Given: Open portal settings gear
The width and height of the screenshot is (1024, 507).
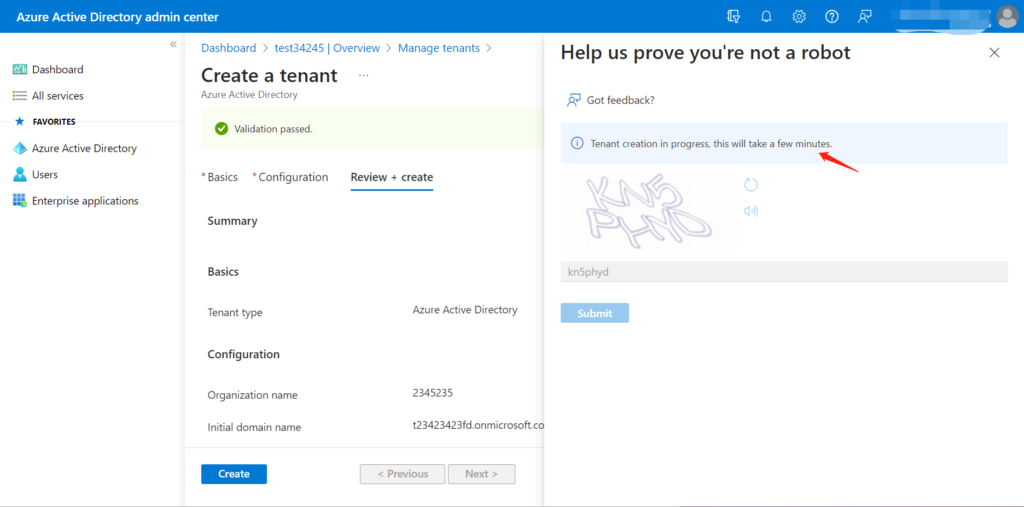Looking at the screenshot, I should (799, 16).
